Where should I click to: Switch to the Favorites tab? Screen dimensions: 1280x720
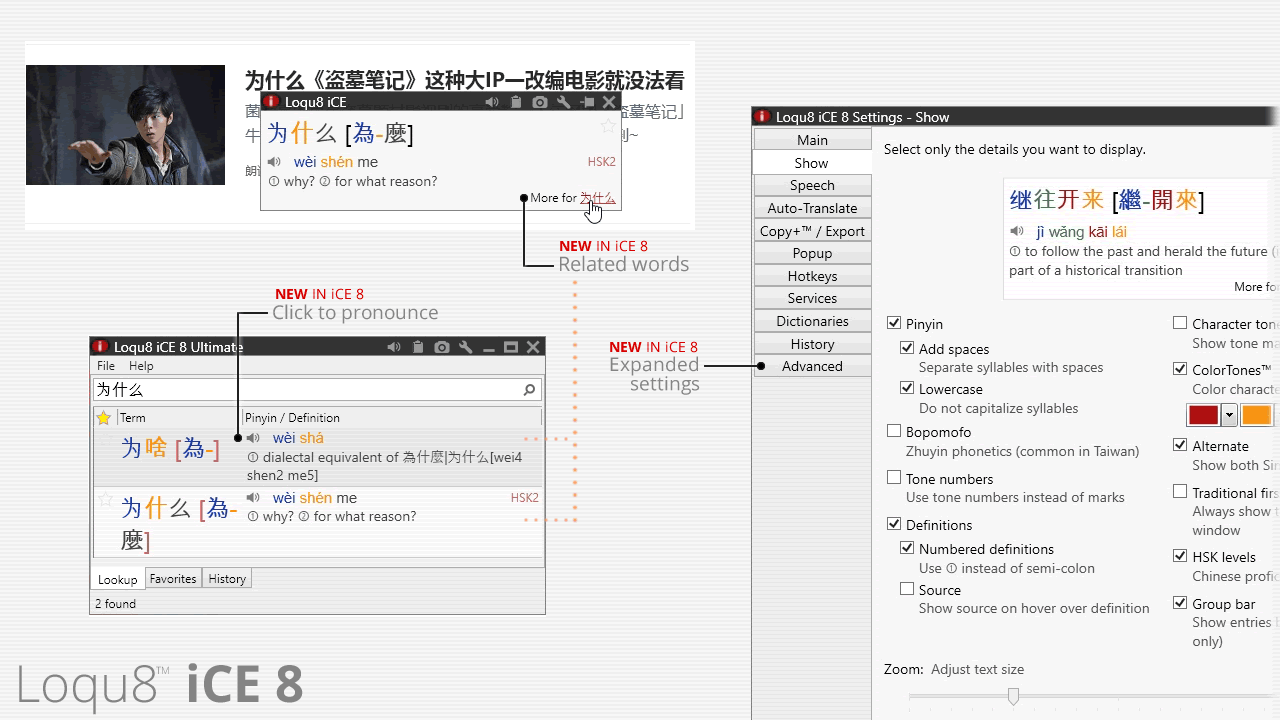[x=173, y=579]
